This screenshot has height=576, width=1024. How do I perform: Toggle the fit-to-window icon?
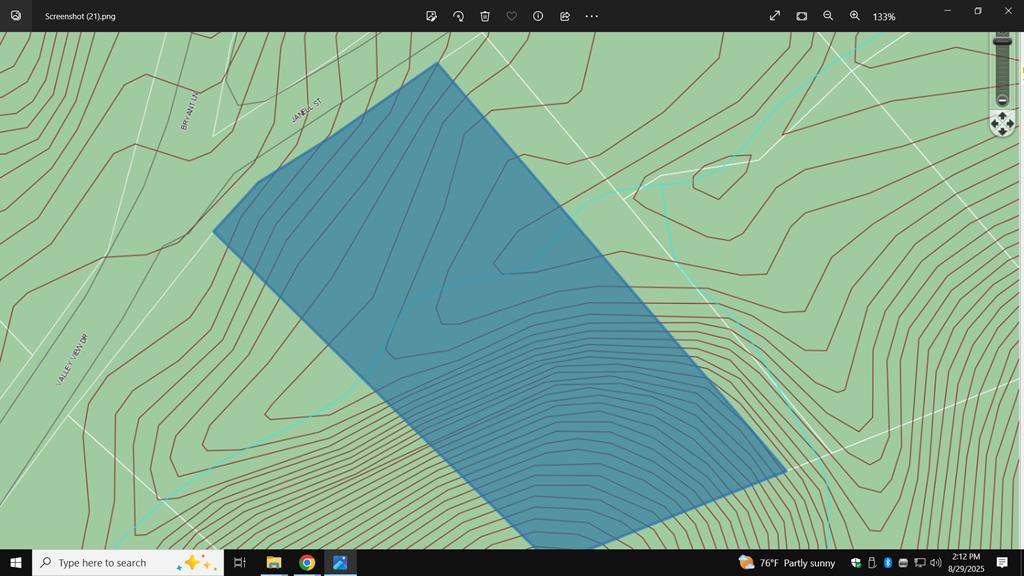[x=802, y=16]
